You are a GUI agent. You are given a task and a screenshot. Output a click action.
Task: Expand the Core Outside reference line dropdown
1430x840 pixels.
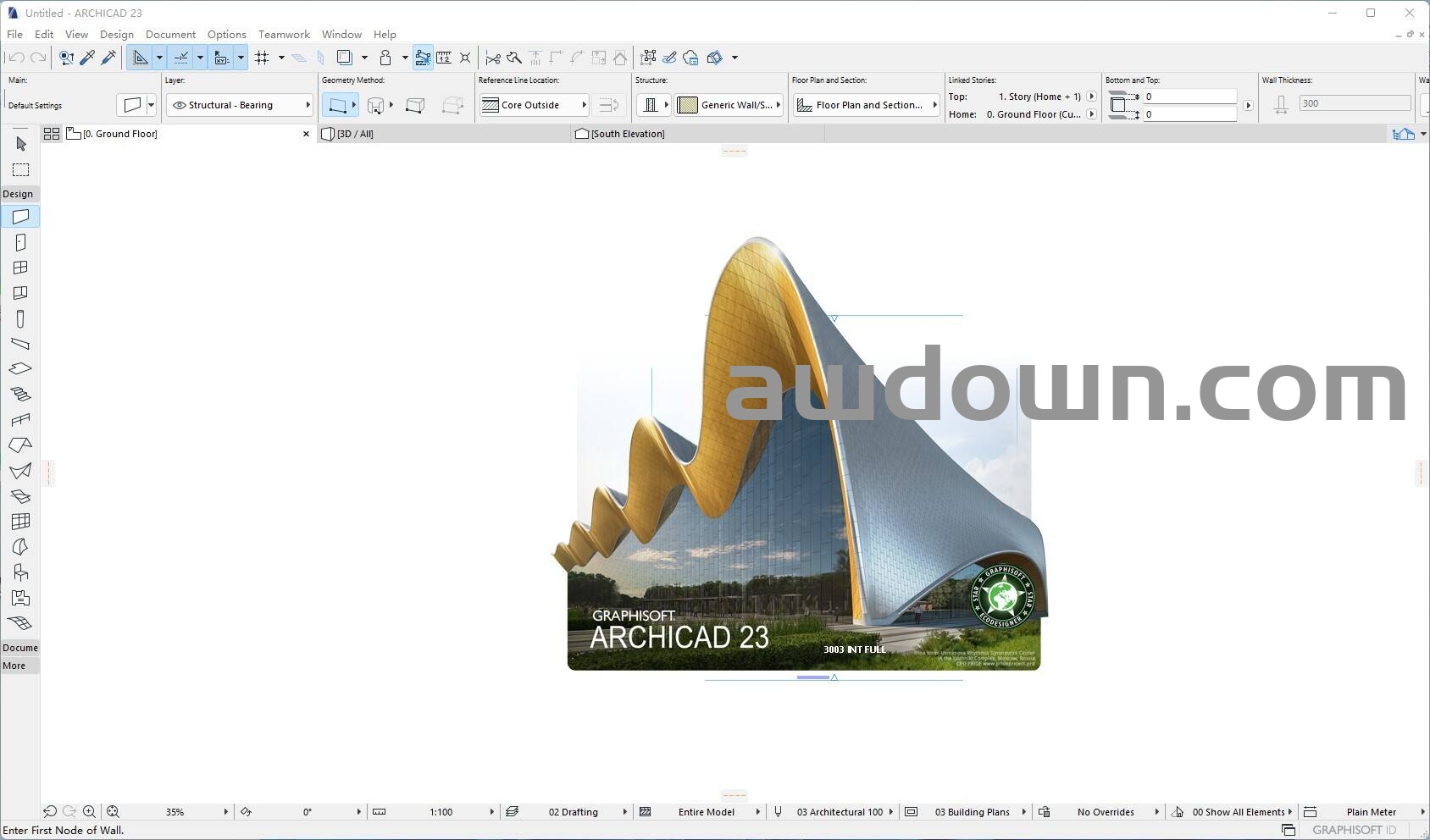[x=534, y=105]
